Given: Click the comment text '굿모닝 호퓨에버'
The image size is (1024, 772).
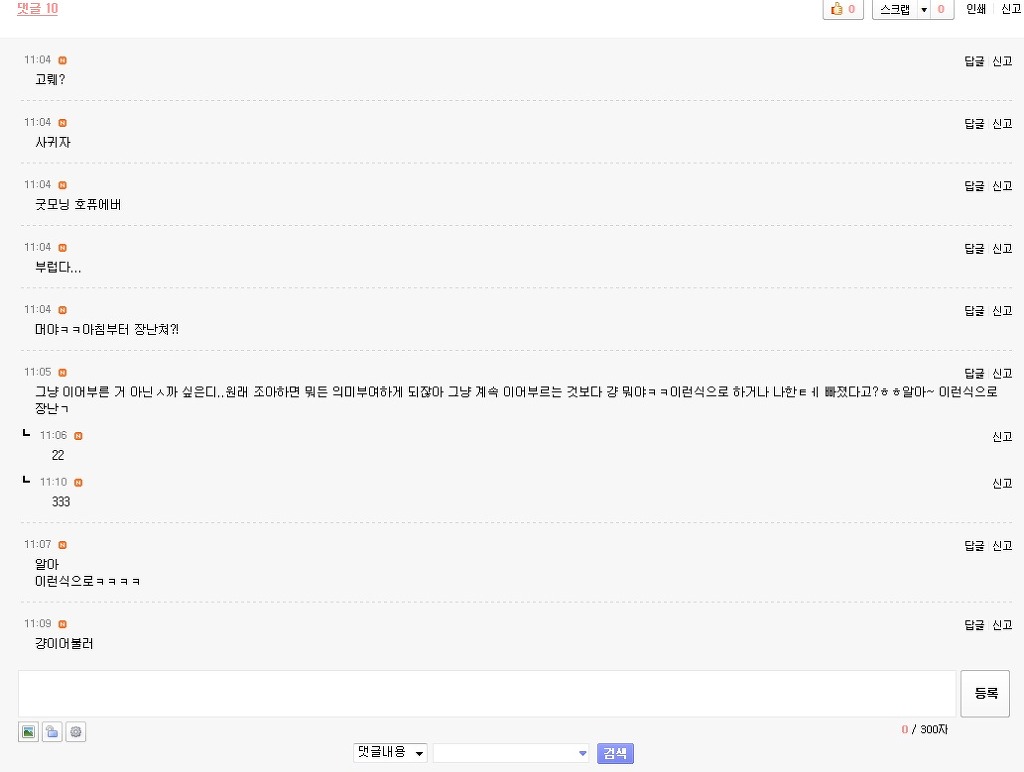Looking at the screenshot, I should (78, 204).
